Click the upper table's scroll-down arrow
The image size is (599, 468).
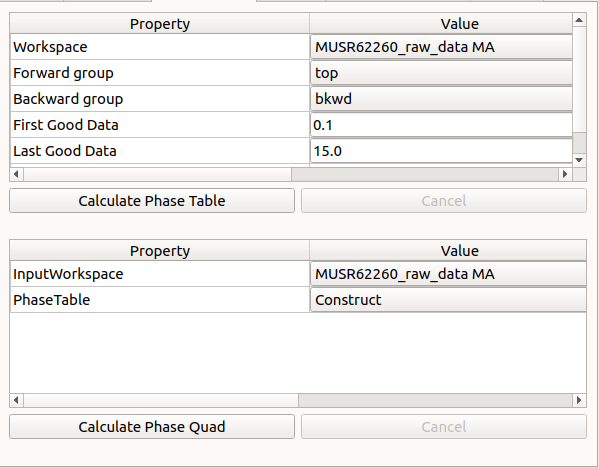tap(579, 160)
